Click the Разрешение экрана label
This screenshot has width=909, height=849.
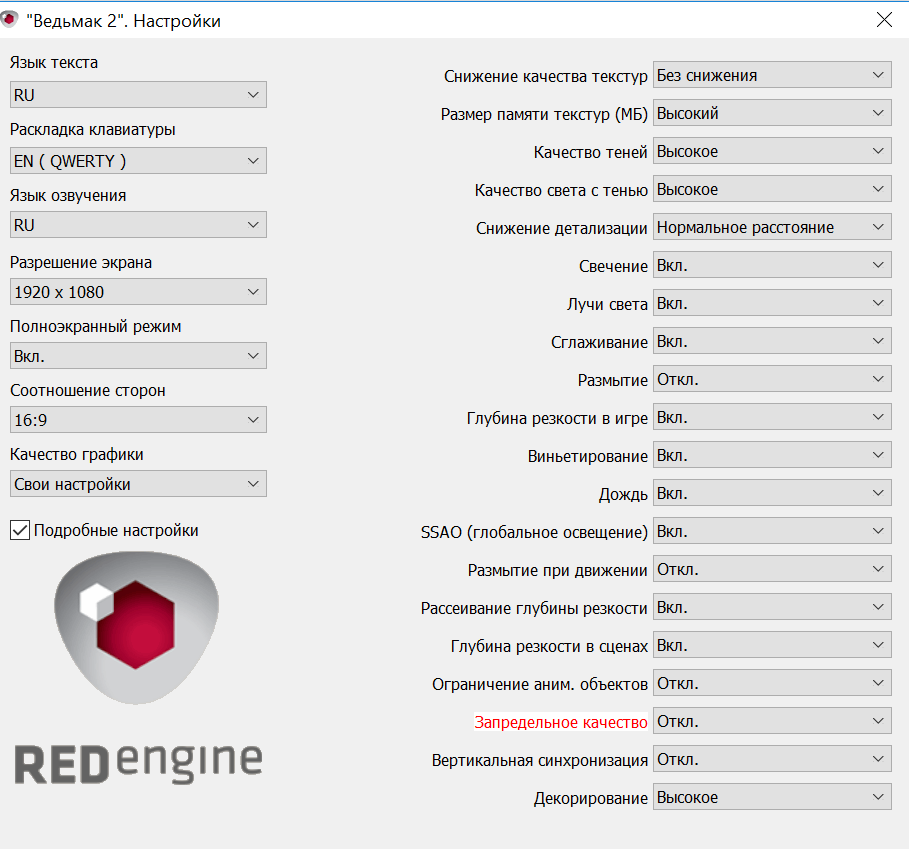coord(81,263)
